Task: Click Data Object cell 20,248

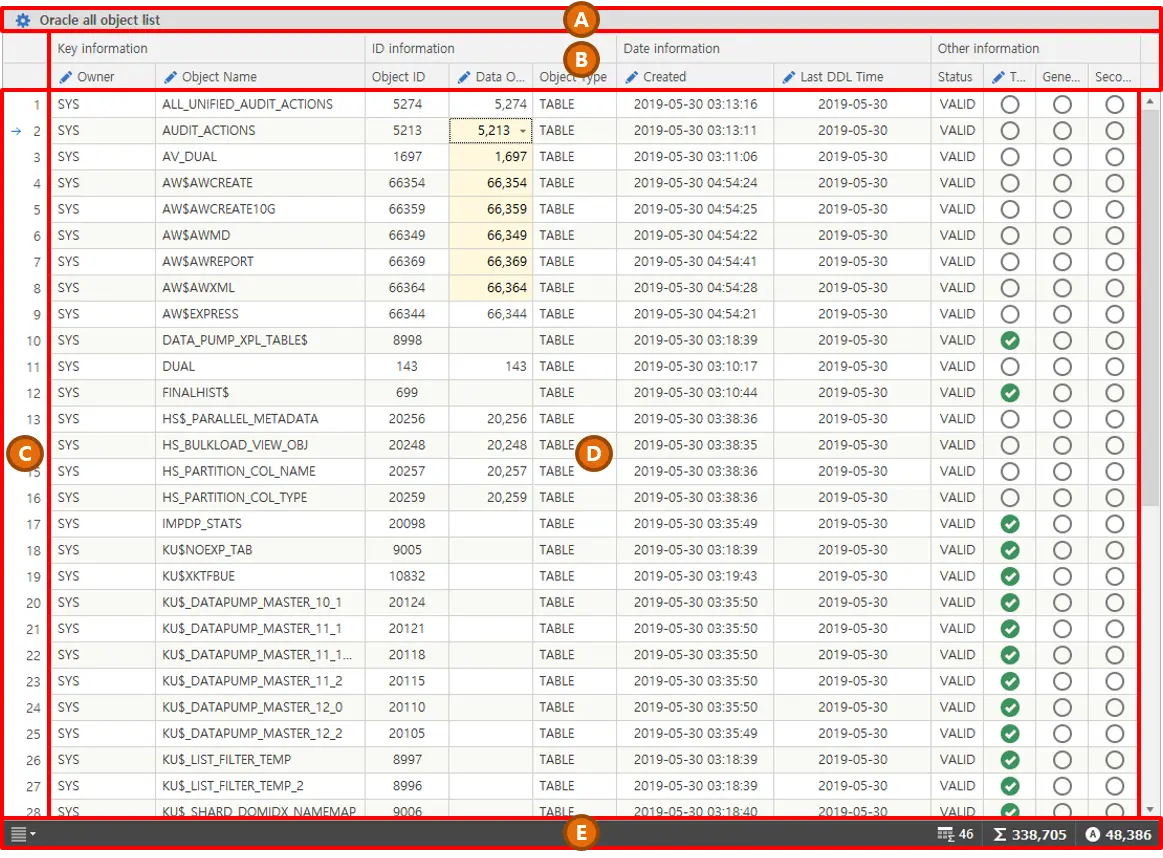Action: tap(490, 445)
